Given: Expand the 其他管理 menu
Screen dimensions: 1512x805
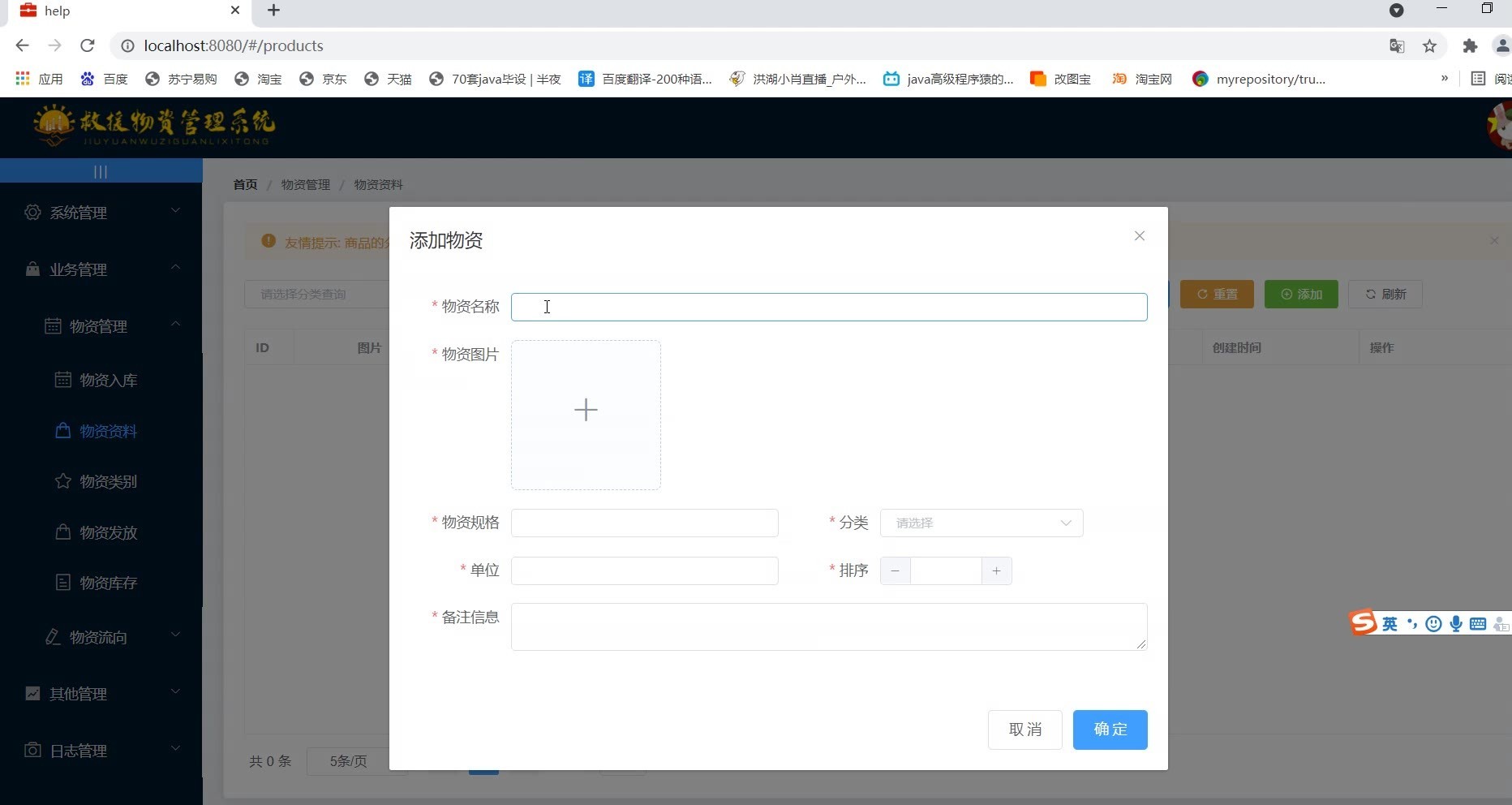Looking at the screenshot, I should point(101,694).
